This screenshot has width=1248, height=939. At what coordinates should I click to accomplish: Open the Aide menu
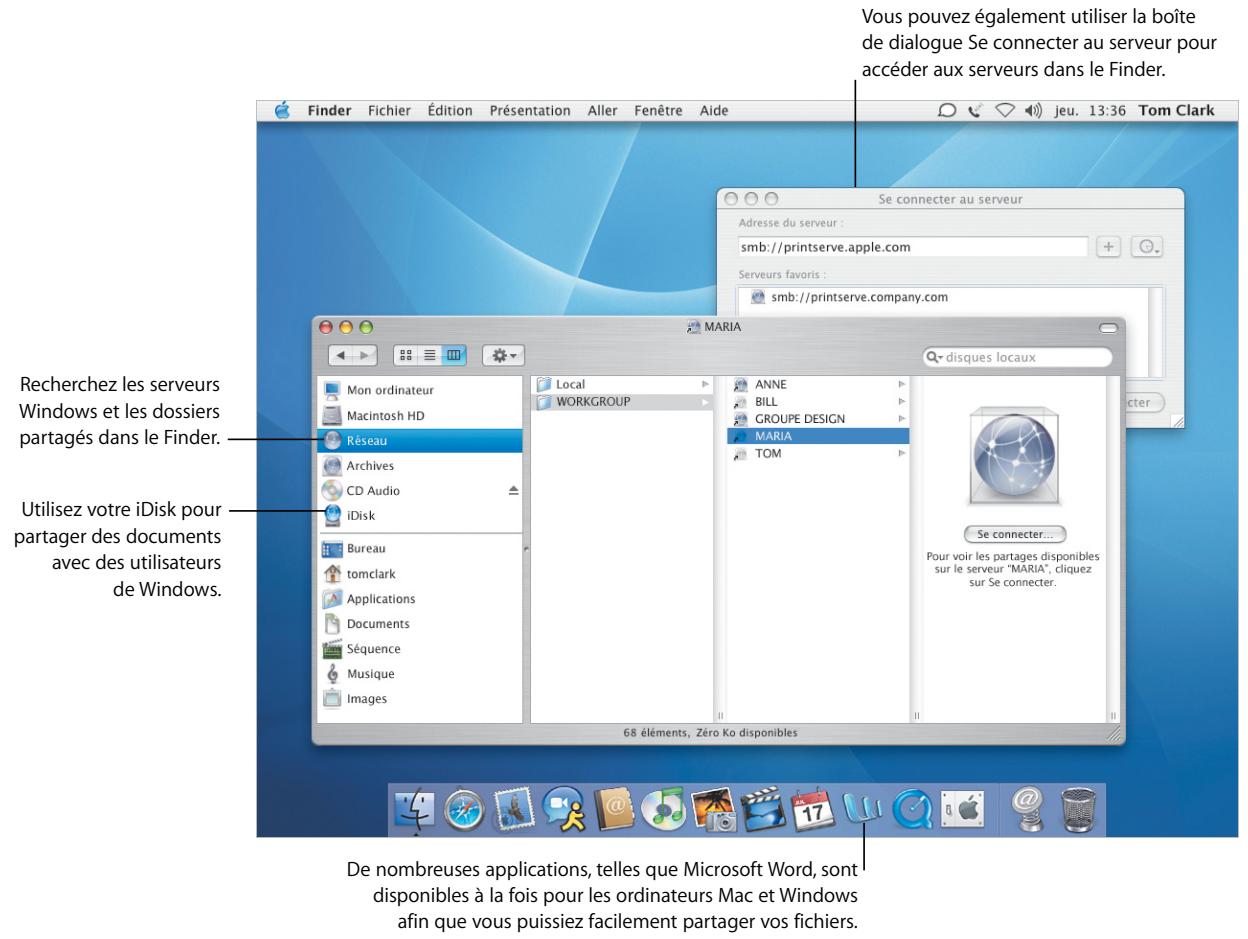[714, 111]
